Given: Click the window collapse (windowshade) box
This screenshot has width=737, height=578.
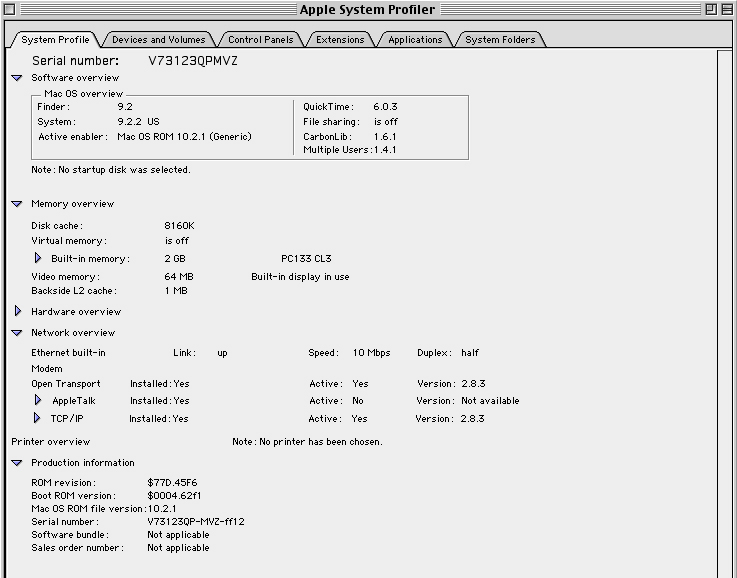Looking at the screenshot, I should (726, 9).
